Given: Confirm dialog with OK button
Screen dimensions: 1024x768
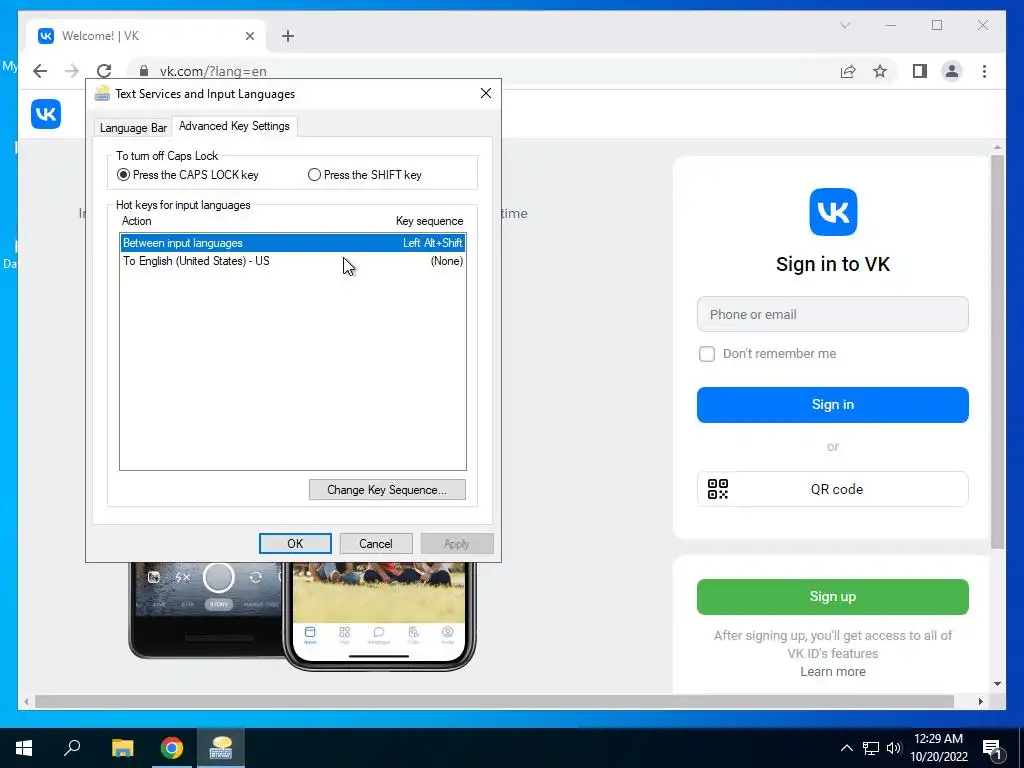Looking at the screenshot, I should coord(295,543).
